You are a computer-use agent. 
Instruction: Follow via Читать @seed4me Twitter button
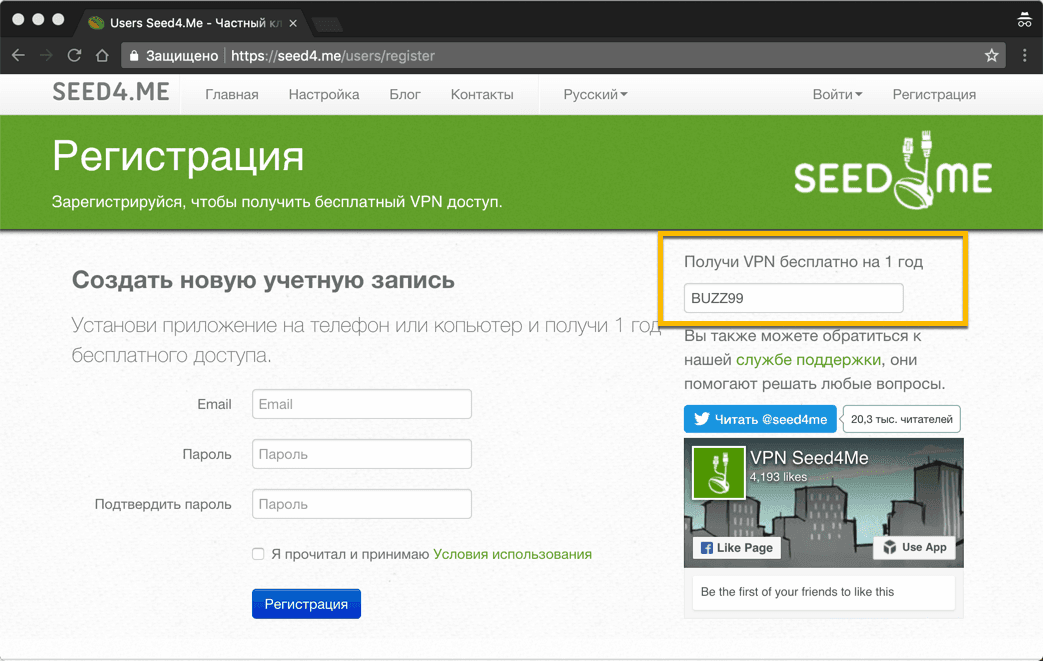coord(760,419)
